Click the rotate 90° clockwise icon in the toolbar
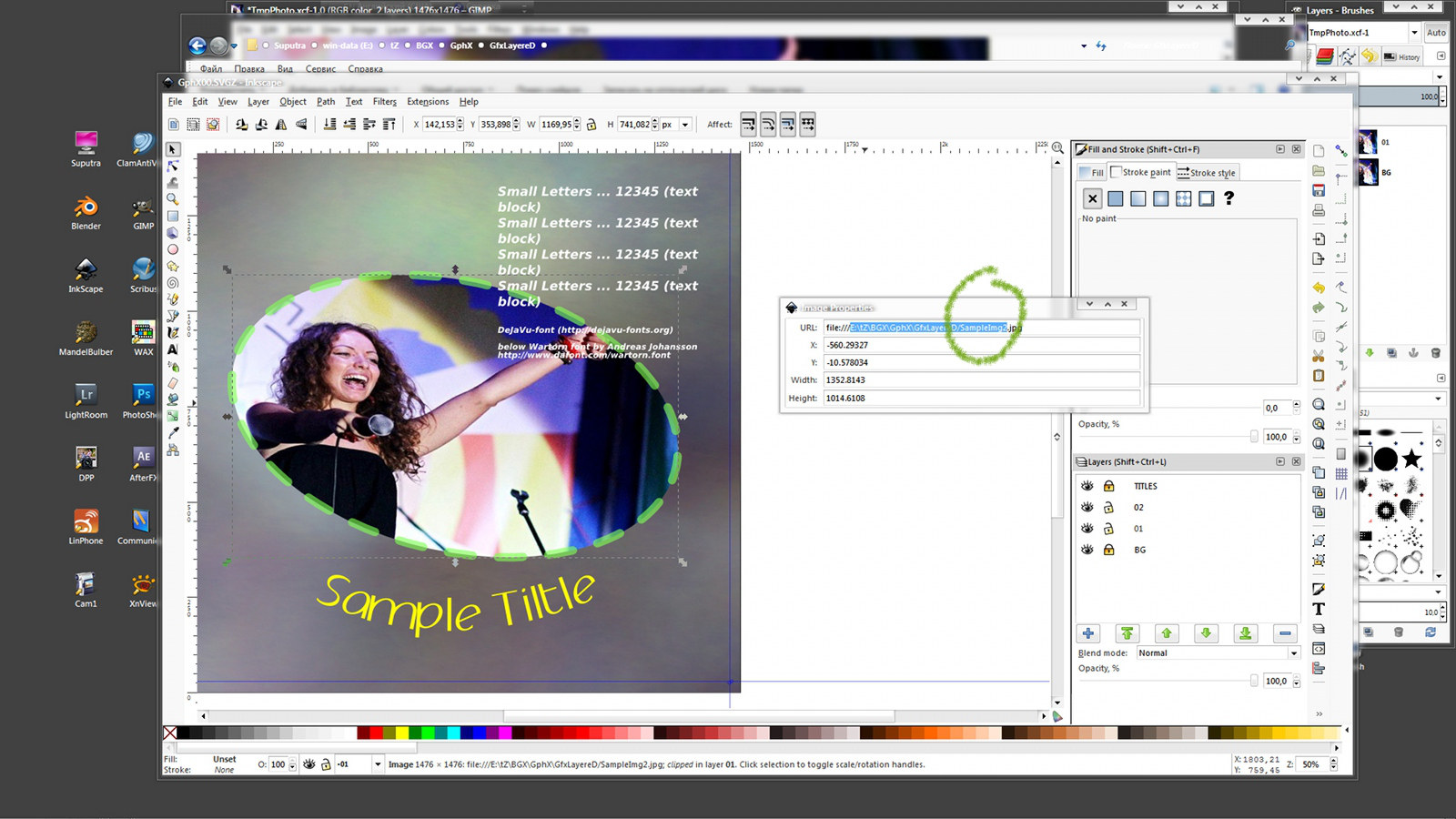Image resolution: width=1456 pixels, height=819 pixels. click(262, 125)
